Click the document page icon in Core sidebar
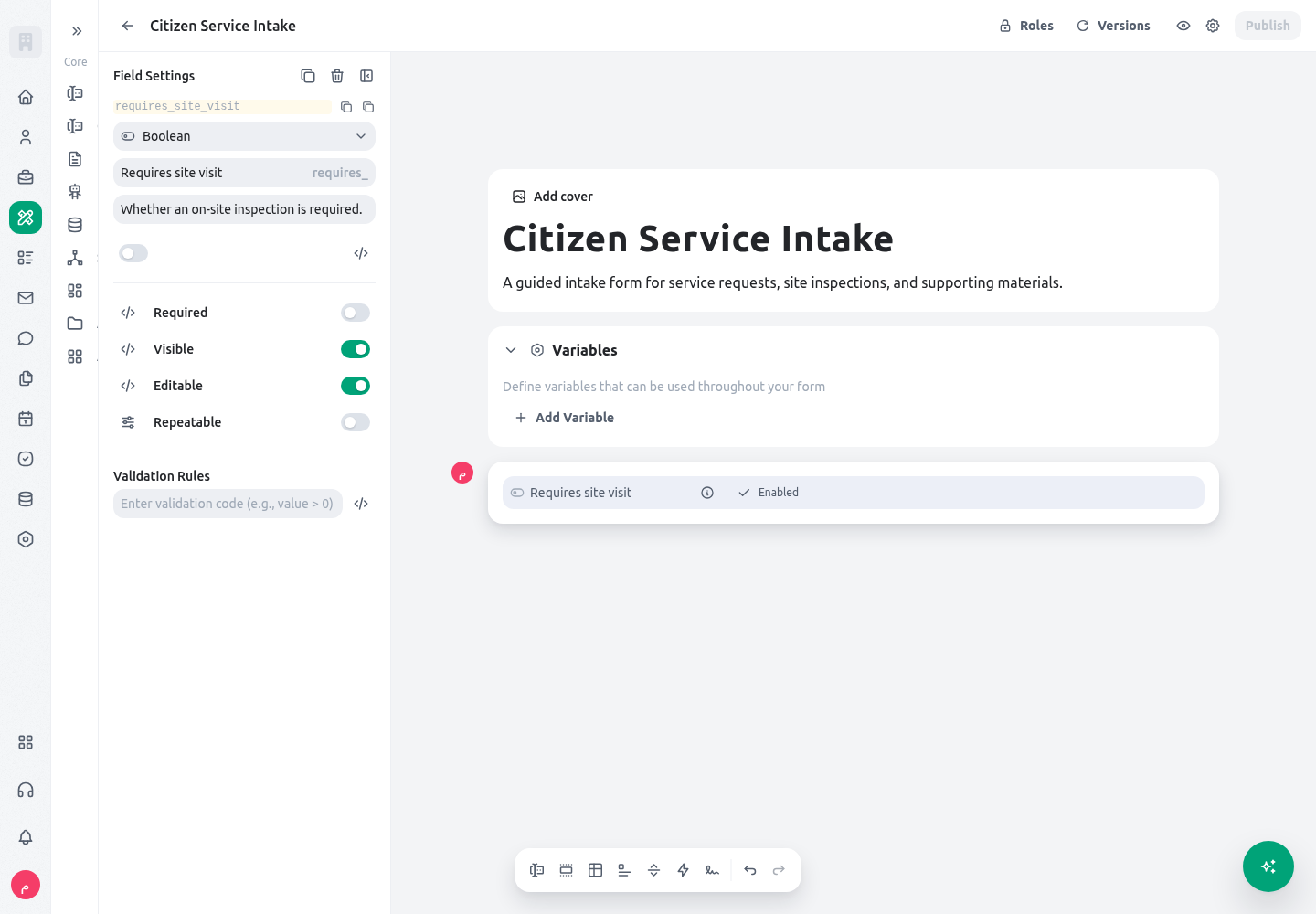Image resolution: width=1316 pixels, height=914 pixels. click(x=75, y=159)
